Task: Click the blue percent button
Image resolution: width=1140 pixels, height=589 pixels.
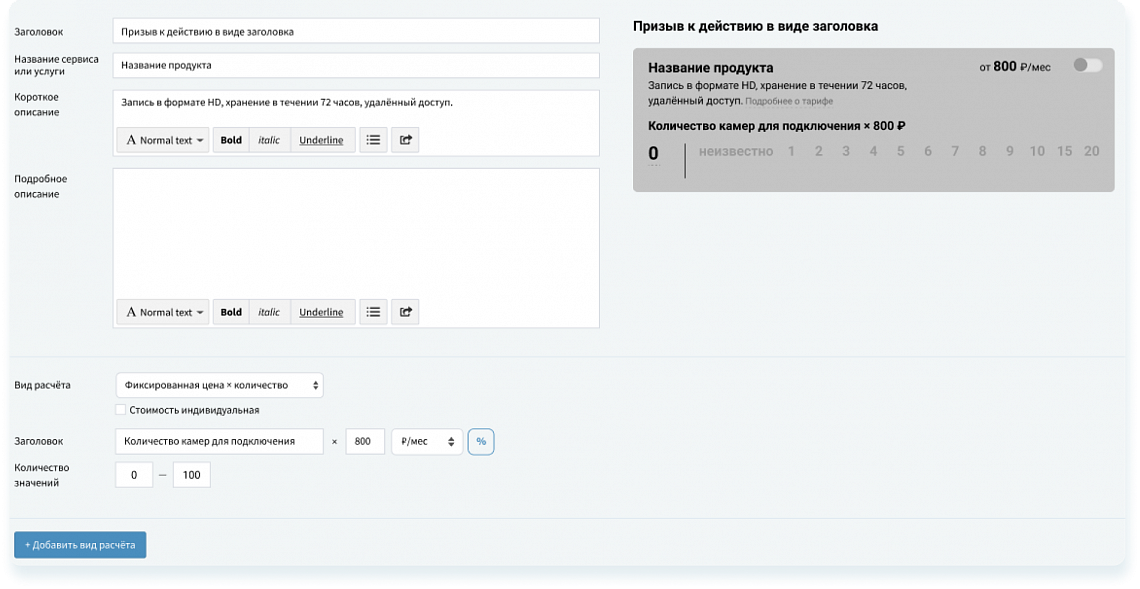Action: tap(481, 441)
